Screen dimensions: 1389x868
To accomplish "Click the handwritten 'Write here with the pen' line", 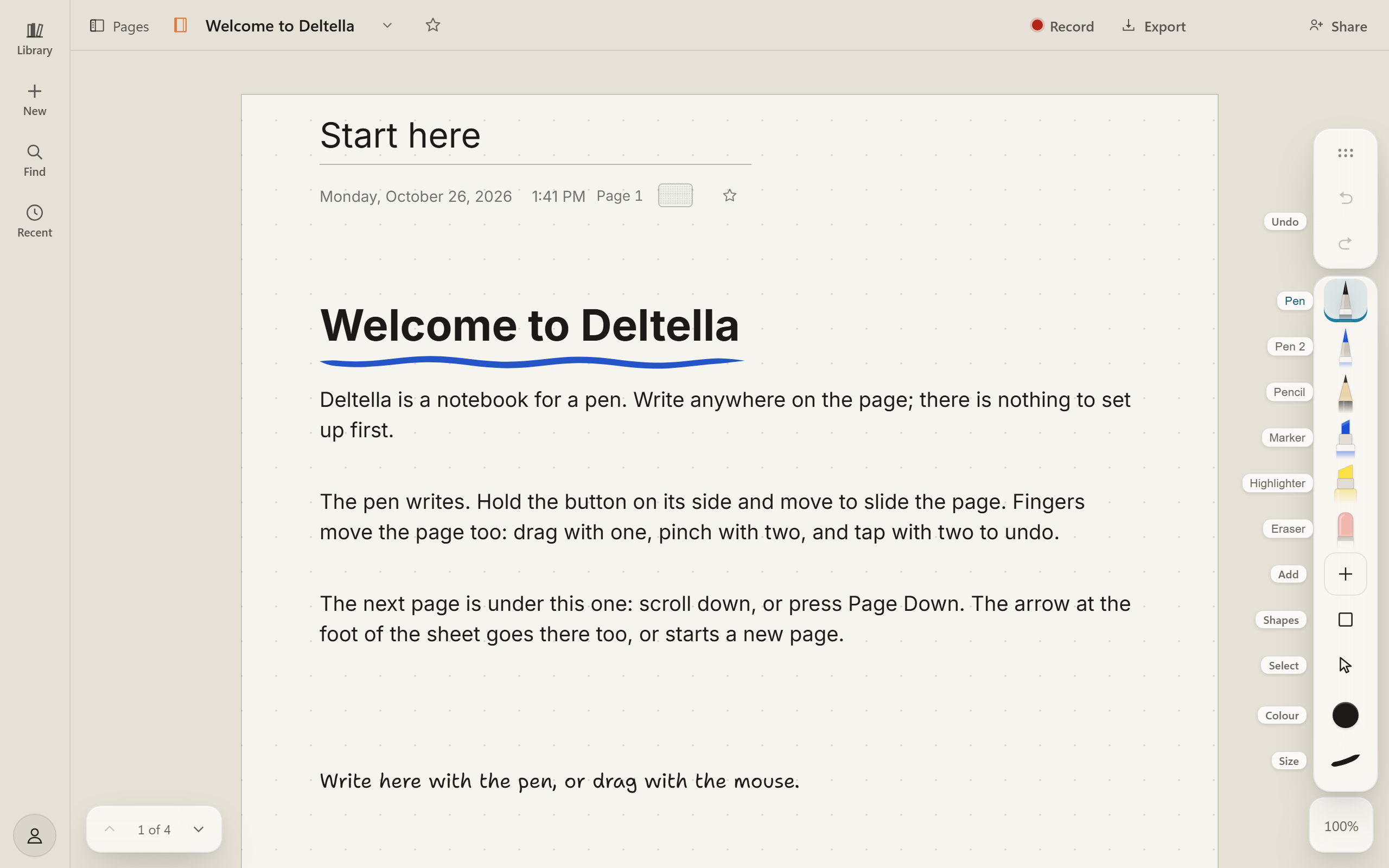I will click(559, 781).
